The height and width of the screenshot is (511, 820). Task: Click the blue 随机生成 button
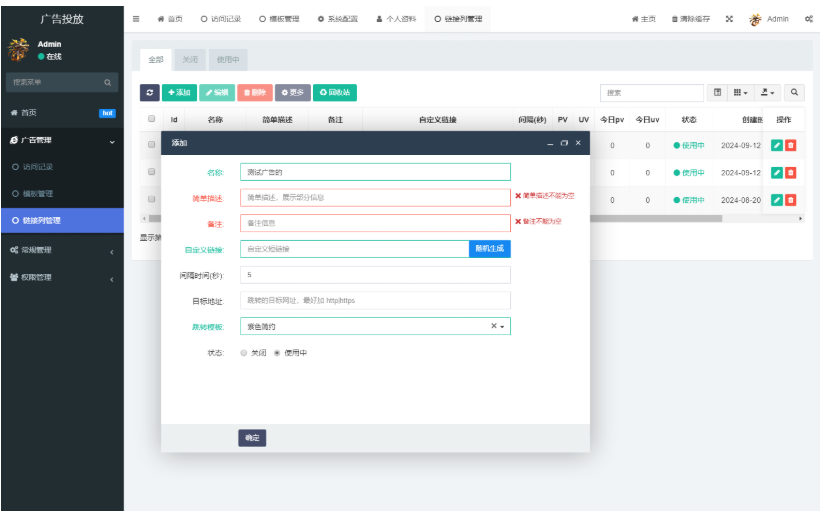pos(489,248)
